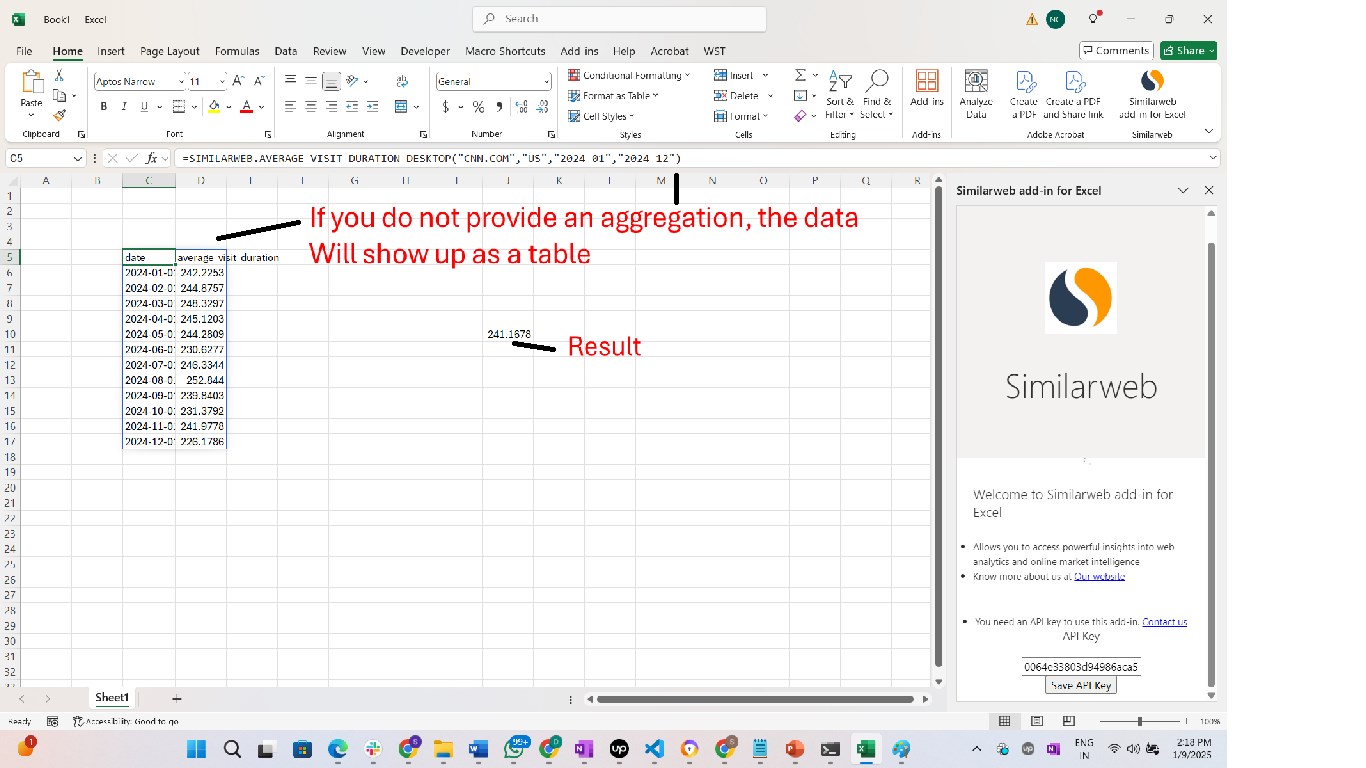Open the Find & Select dropdown
1366x768 pixels.
click(x=877, y=95)
